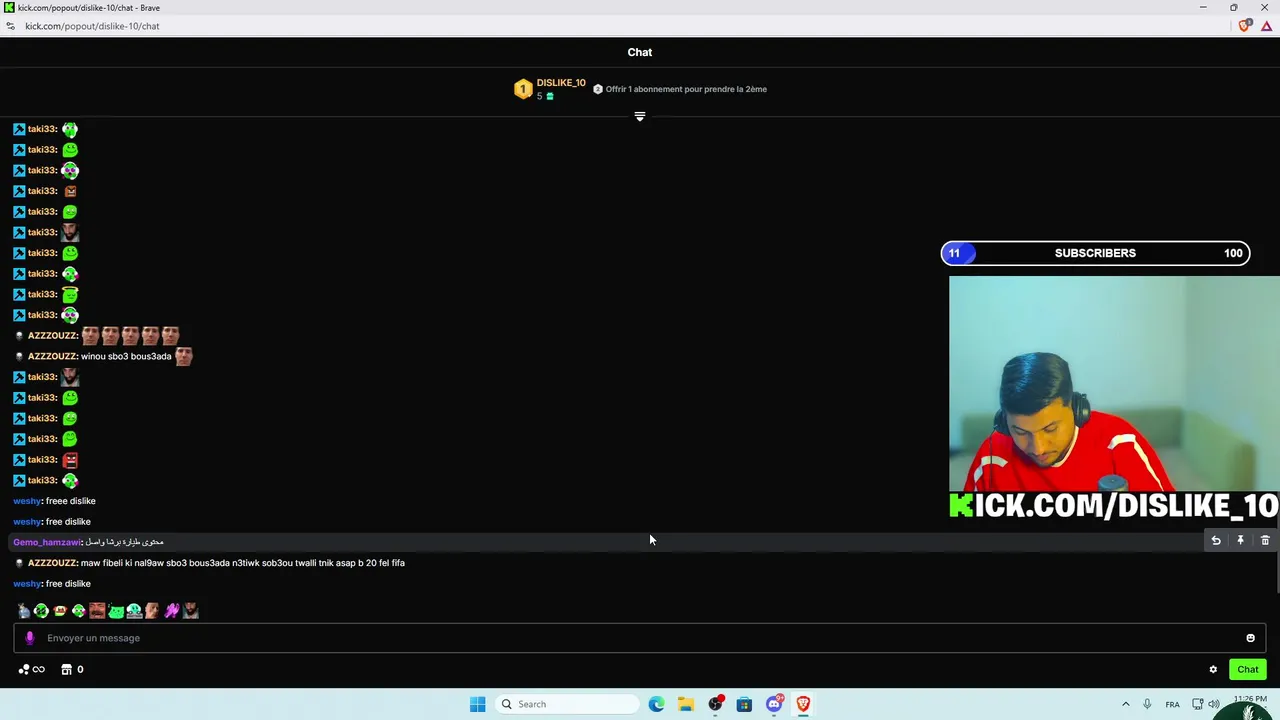The width and height of the screenshot is (1280, 720).
Task: Insert the green cat quick emote
Action: coord(116,611)
